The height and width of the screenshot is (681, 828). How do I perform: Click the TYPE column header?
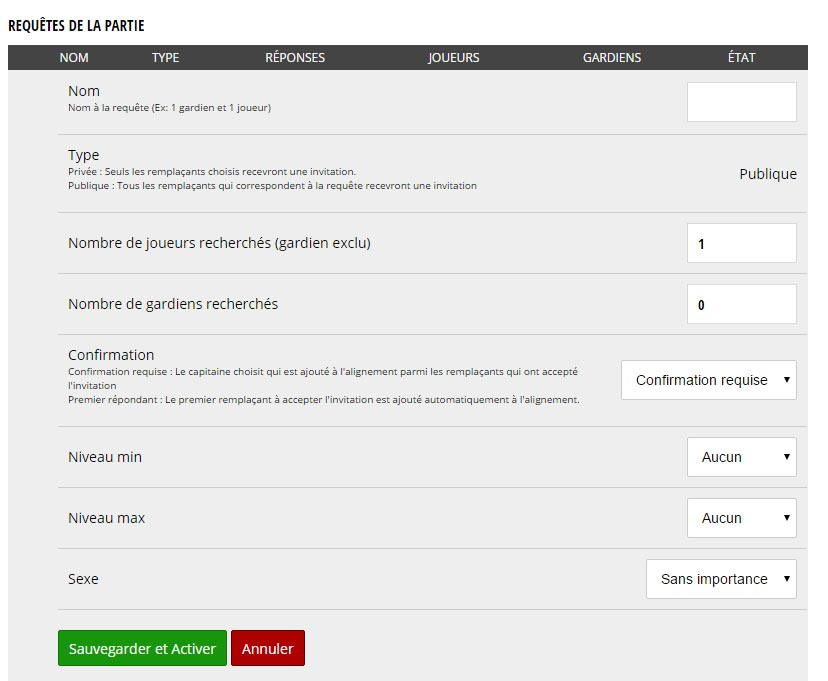[x=165, y=58]
